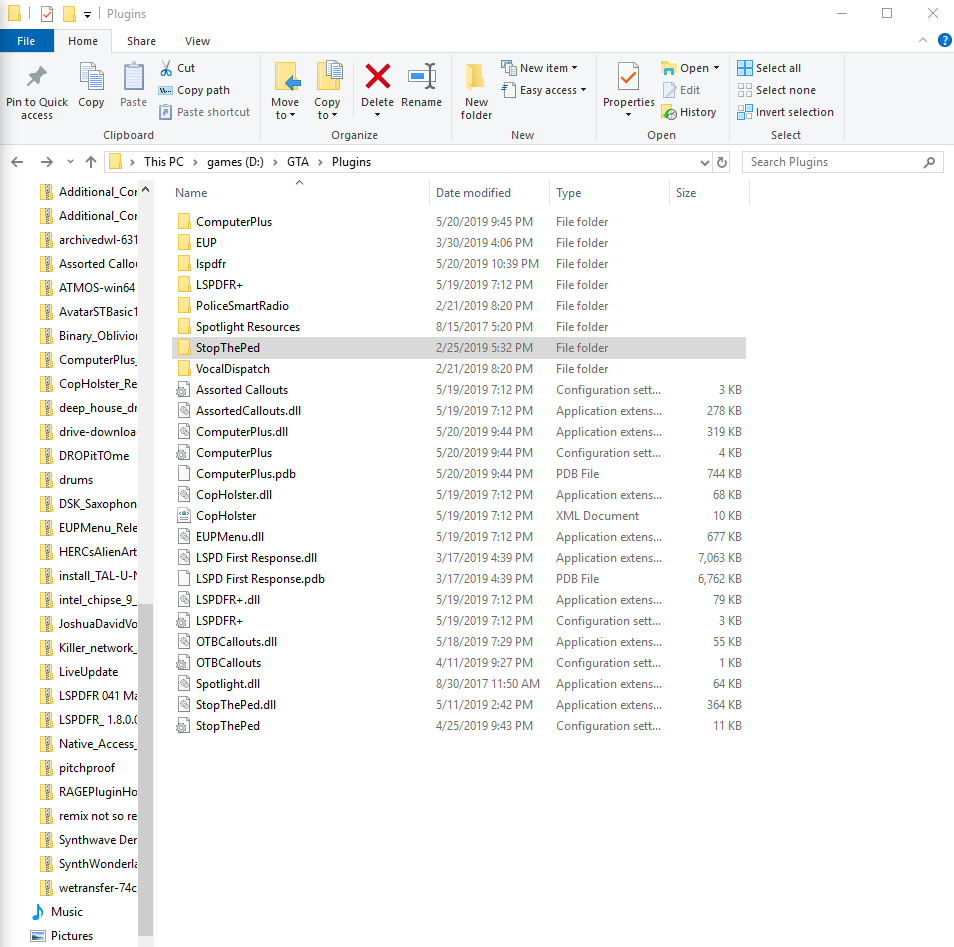Click Copy path in the ribbon
The height and width of the screenshot is (947, 954).
[194, 90]
